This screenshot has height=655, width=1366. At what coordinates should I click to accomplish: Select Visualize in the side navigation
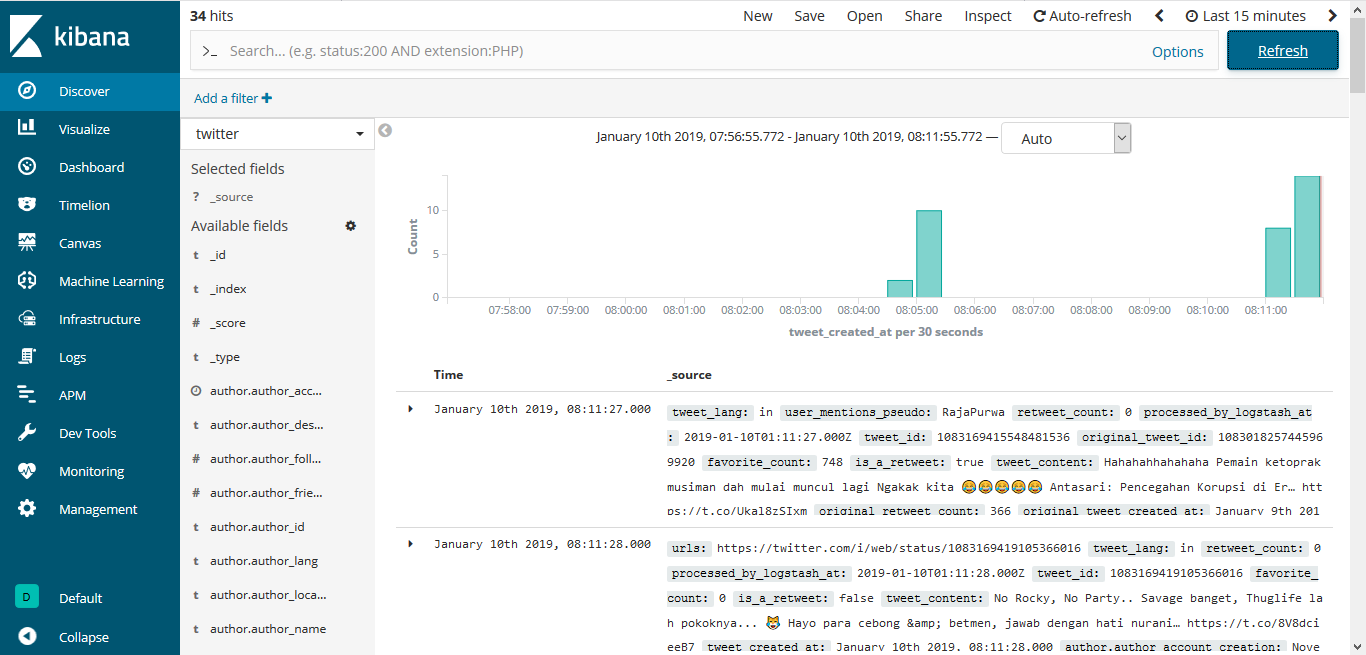click(x=90, y=129)
